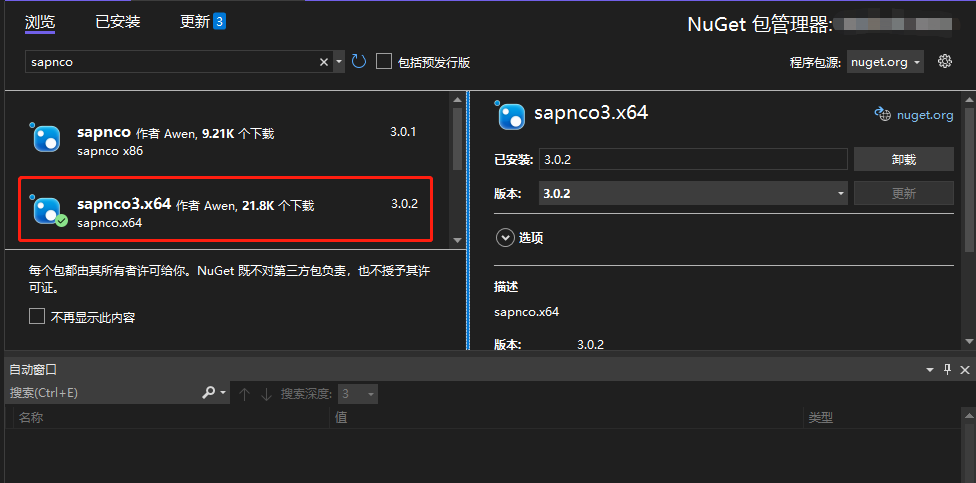Viewport: 976px width, 483px height.
Task: Open search history dropdown arrow
Action: [x=339, y=62]
